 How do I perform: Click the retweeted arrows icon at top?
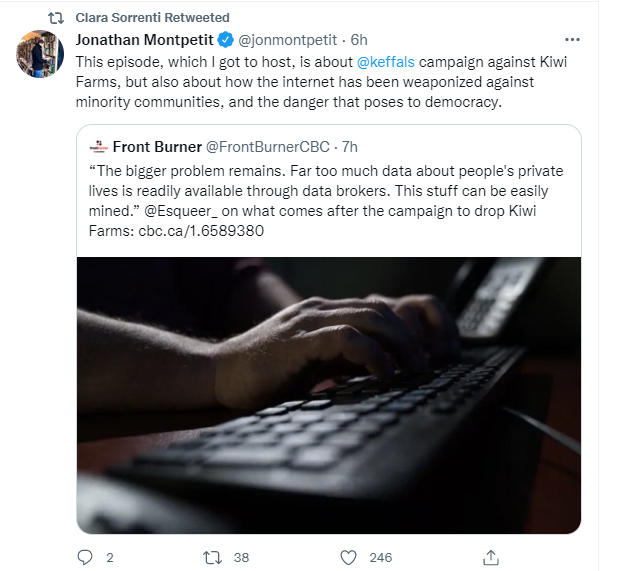[x=57, y=18]
